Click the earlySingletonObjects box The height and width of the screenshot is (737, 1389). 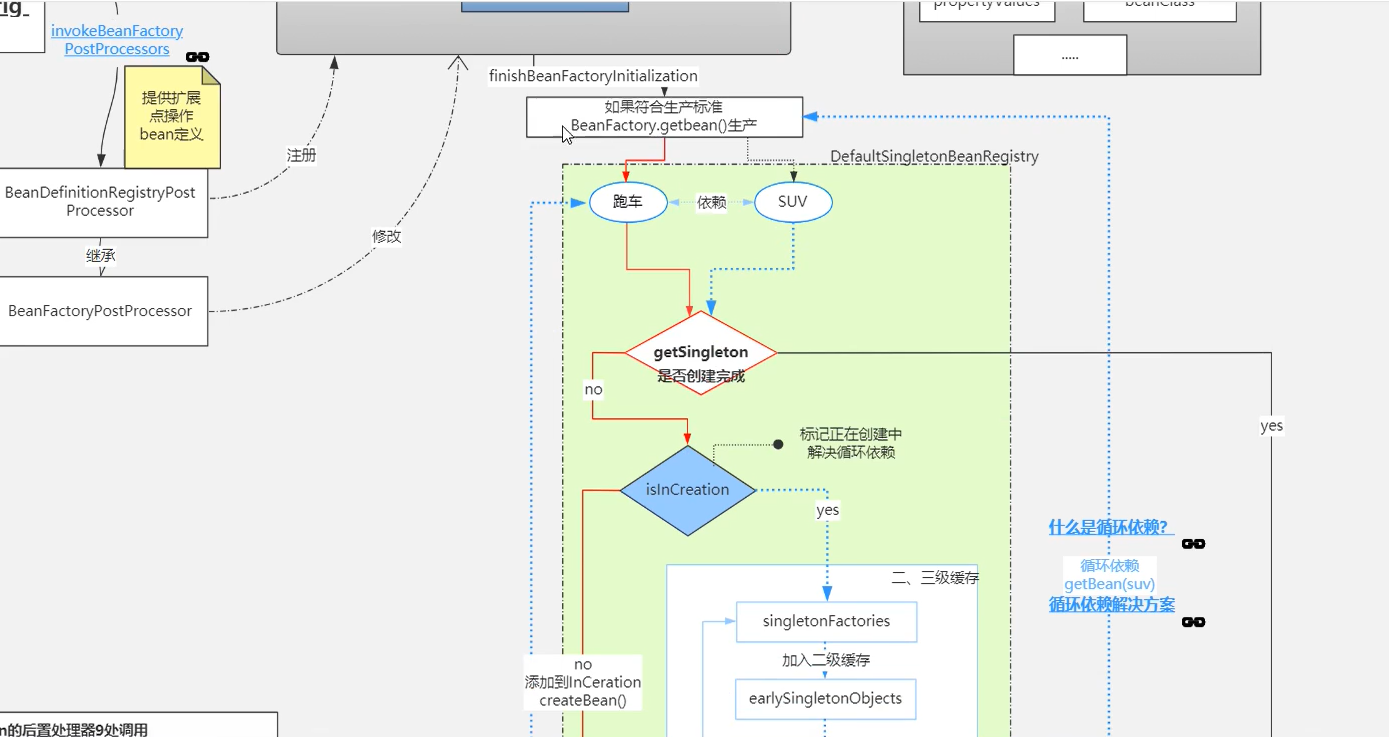point(826,699)
